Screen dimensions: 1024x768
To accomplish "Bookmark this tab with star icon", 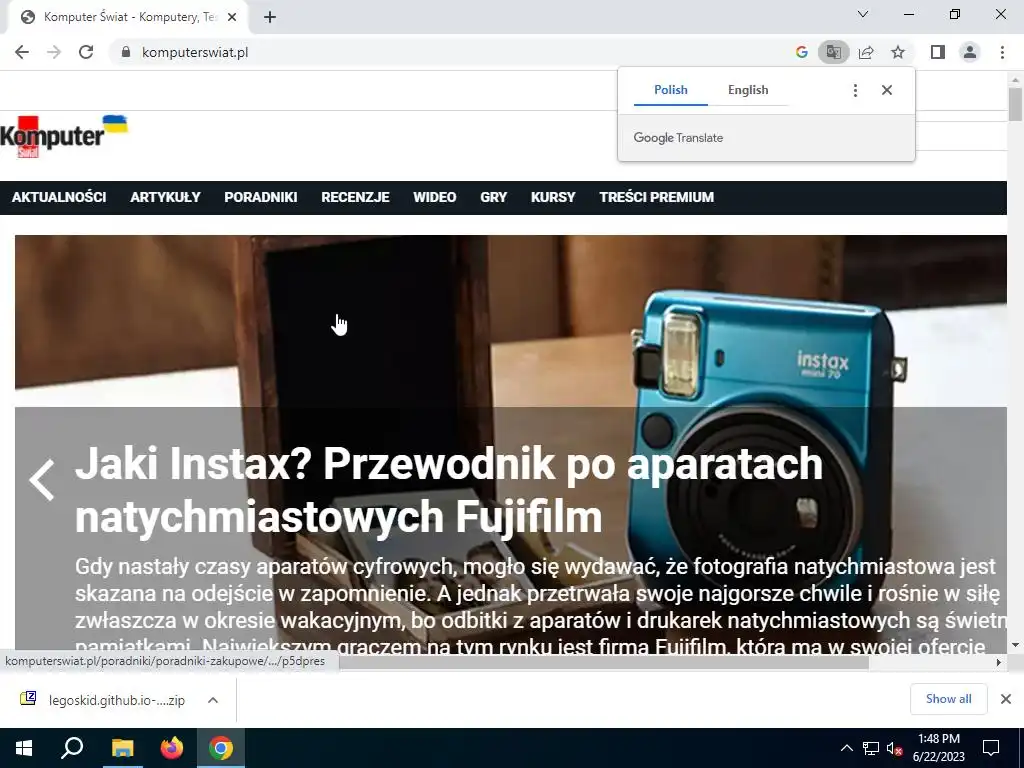I will click(x=898, y=52).
